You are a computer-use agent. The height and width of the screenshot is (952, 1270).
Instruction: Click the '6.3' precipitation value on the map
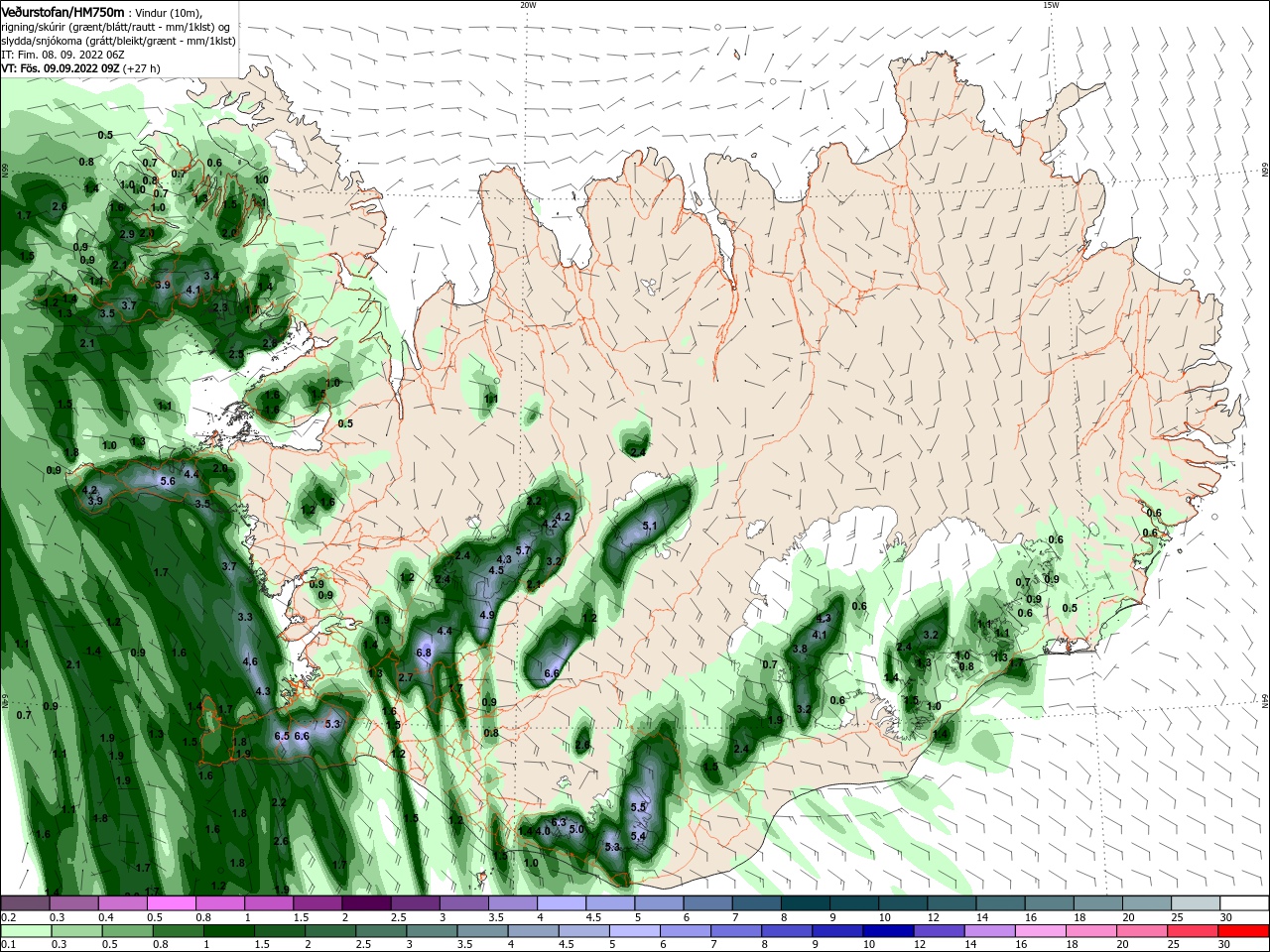pos(558,823)
